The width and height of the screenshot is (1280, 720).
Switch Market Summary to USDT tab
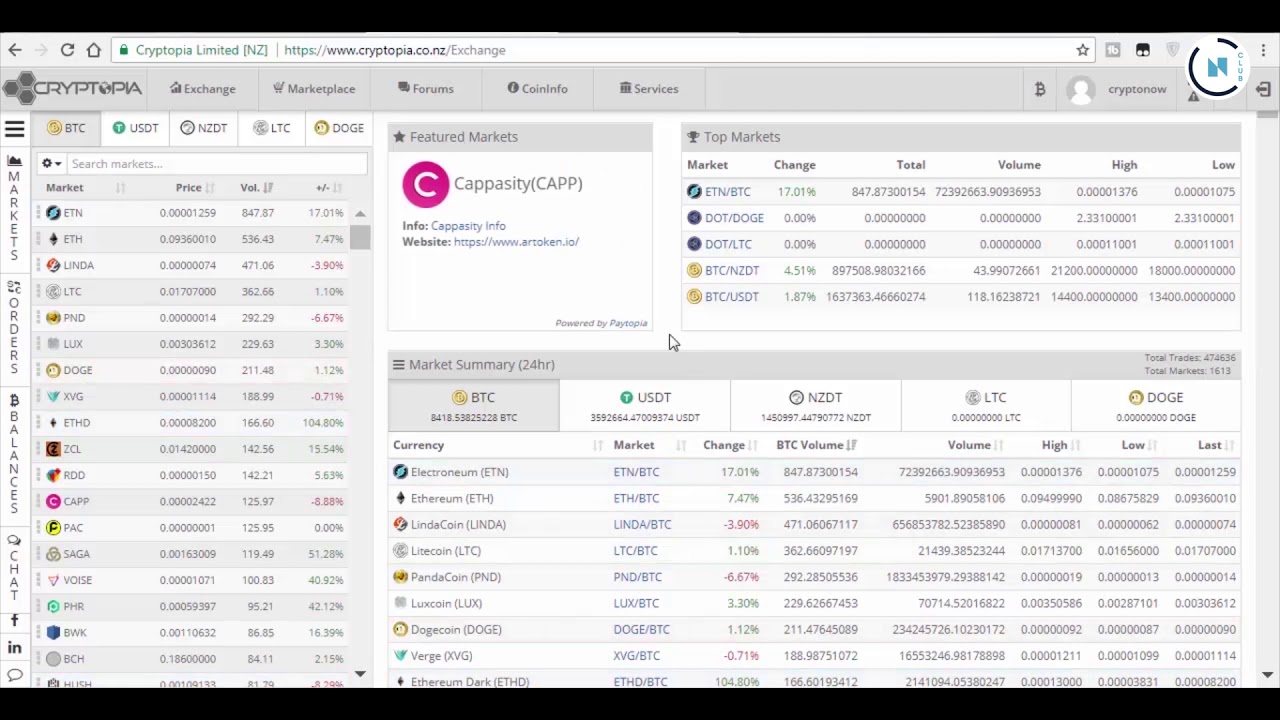pos(645,406)
